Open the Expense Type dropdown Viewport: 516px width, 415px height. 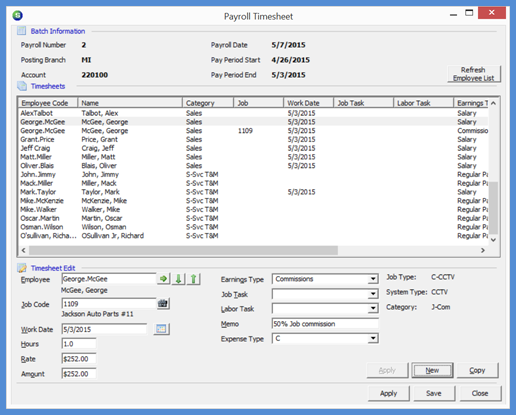(x=373, y=339)
